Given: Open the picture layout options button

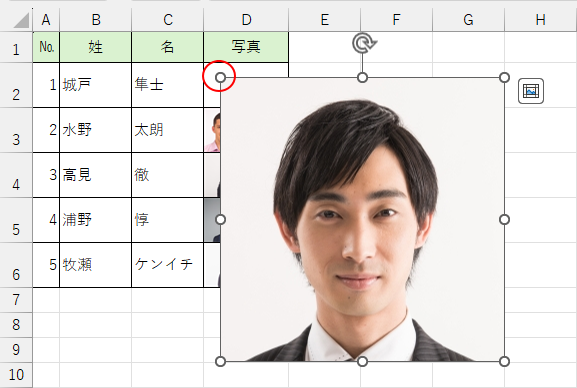Looking at the screenshot, I should tap(531, 91).
